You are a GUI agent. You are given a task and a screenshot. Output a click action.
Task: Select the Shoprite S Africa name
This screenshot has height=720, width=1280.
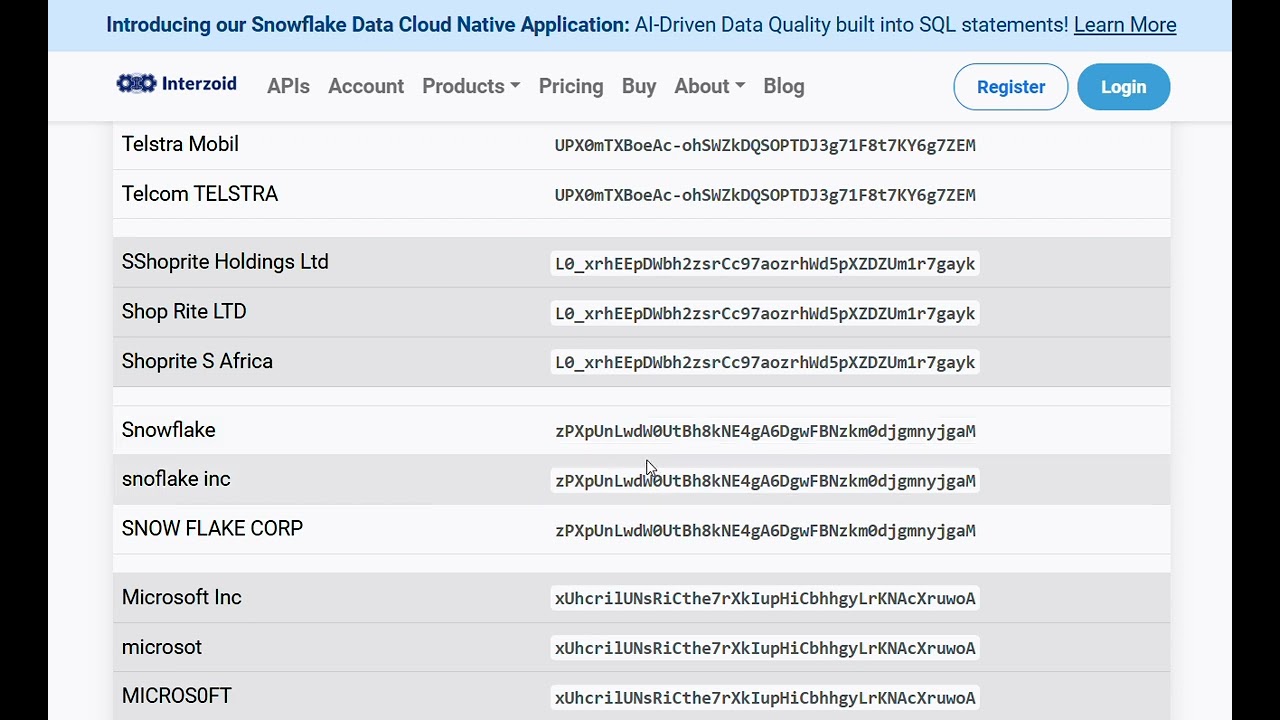click(x=197, y=361)
